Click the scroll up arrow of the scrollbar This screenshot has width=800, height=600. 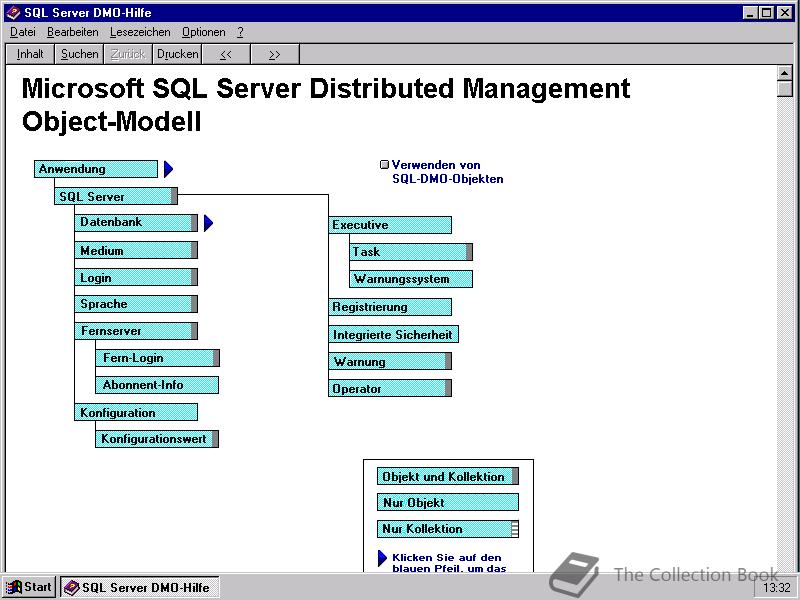click(785, 73)
